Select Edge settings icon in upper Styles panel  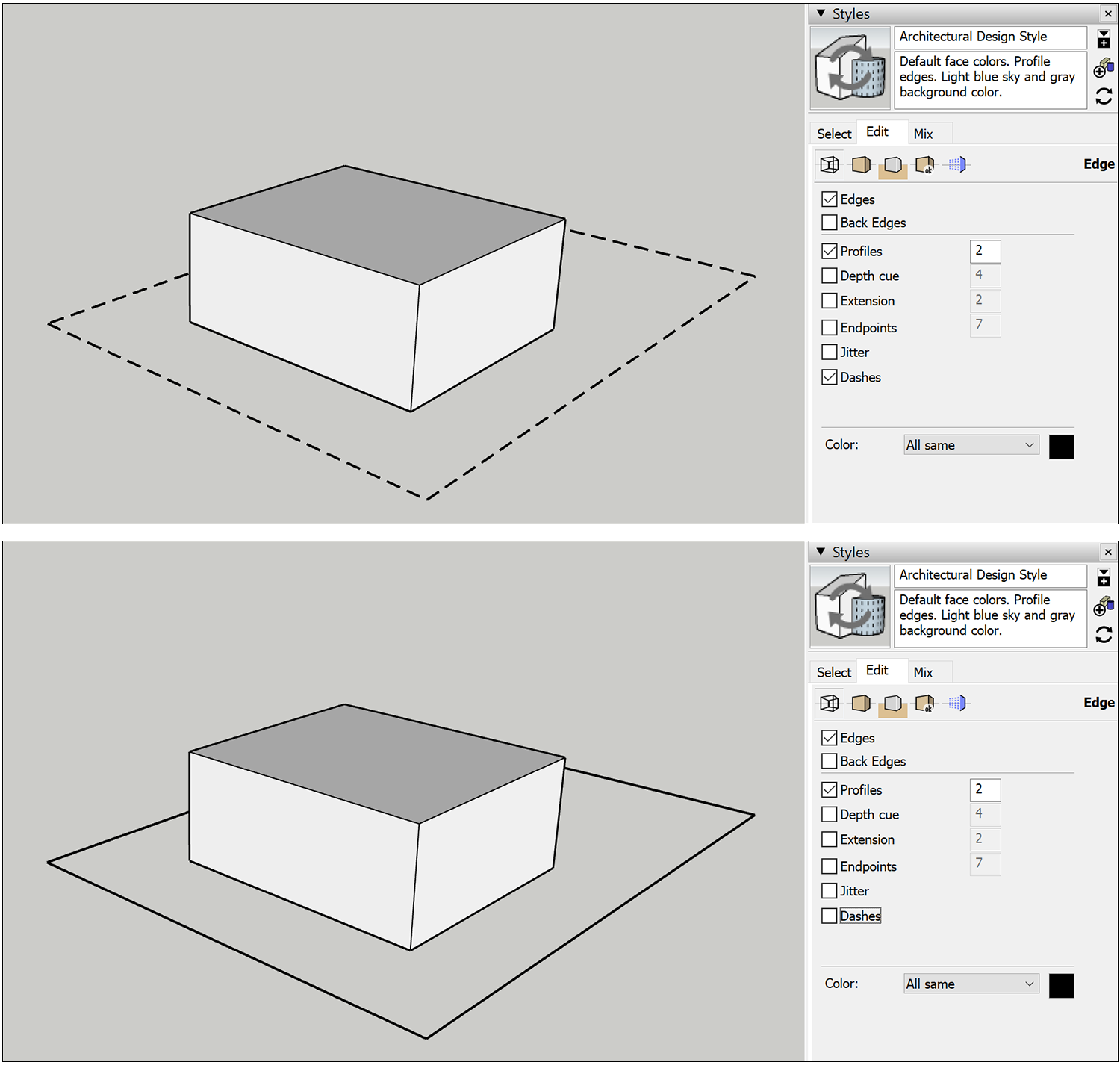[x=830, y=165]
